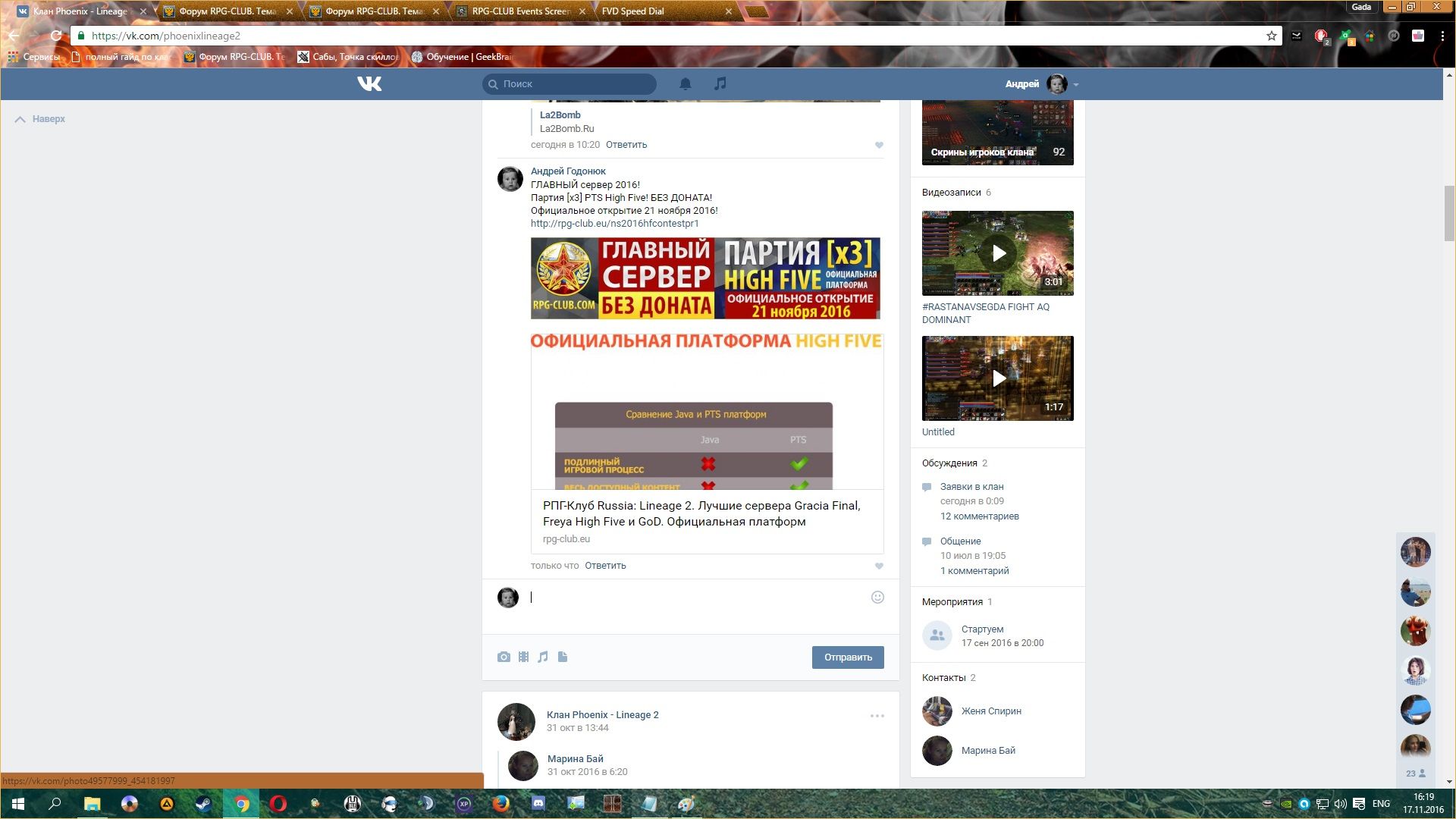
Task: Open РПГ-Клуб Russia link preview title
Action: (x=701, y=513)
